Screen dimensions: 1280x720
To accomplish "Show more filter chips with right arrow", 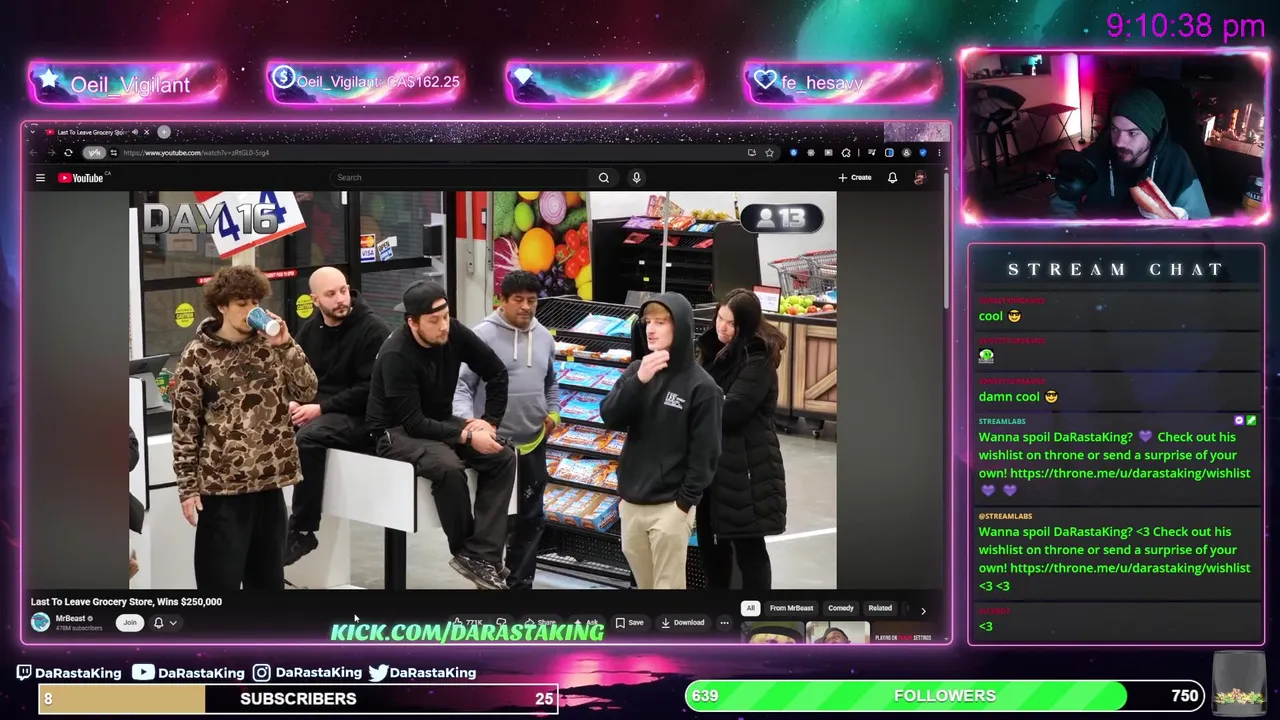I will [x=923, y=610].
